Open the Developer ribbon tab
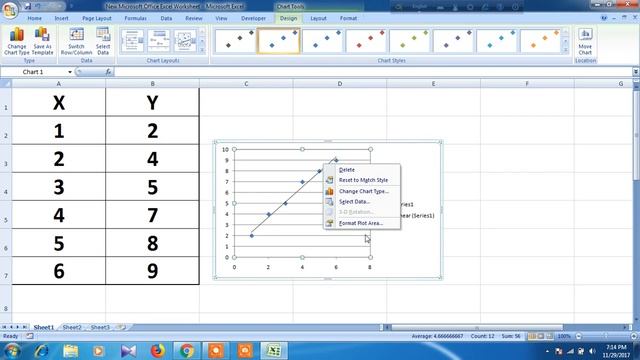 click(x=253, y=18)
